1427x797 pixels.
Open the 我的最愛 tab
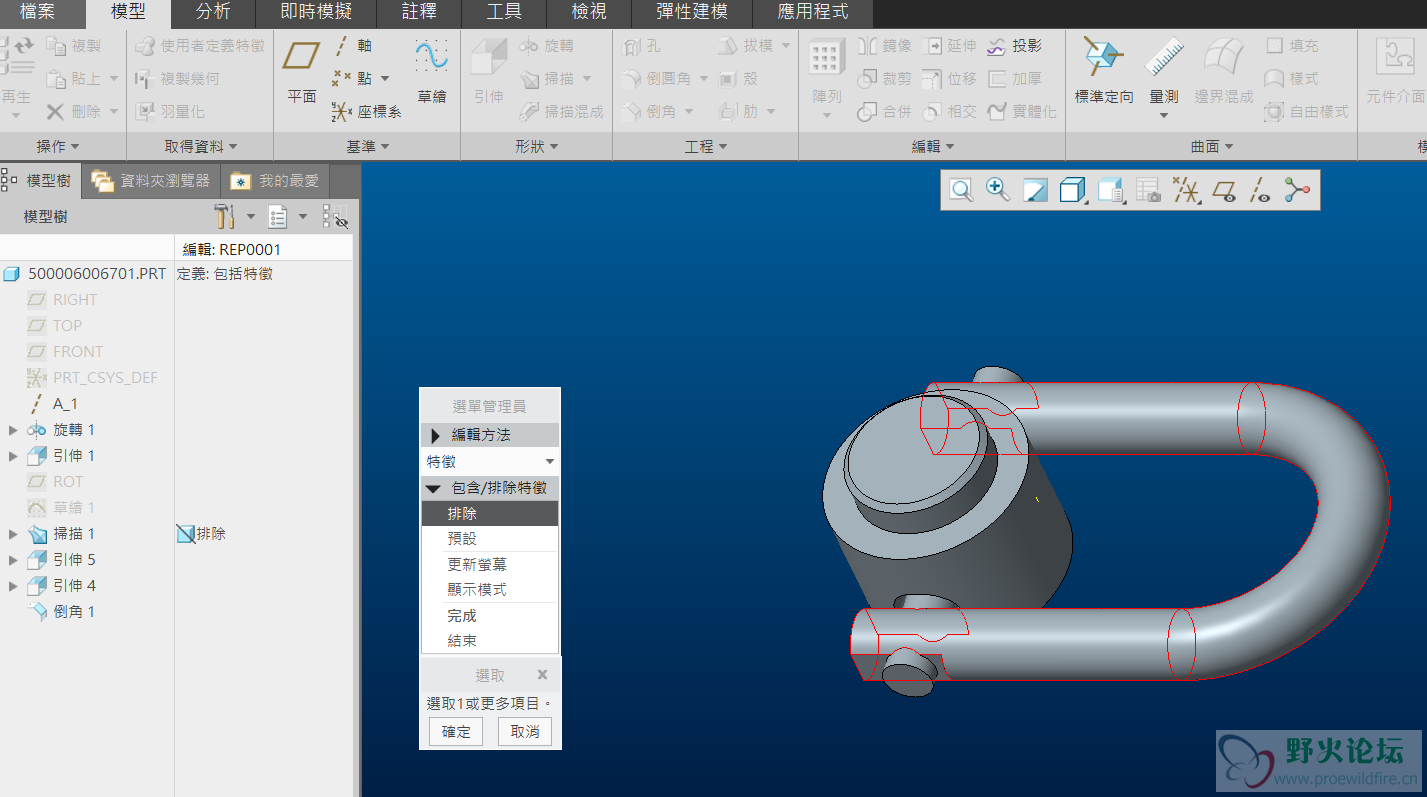[275, 181]
